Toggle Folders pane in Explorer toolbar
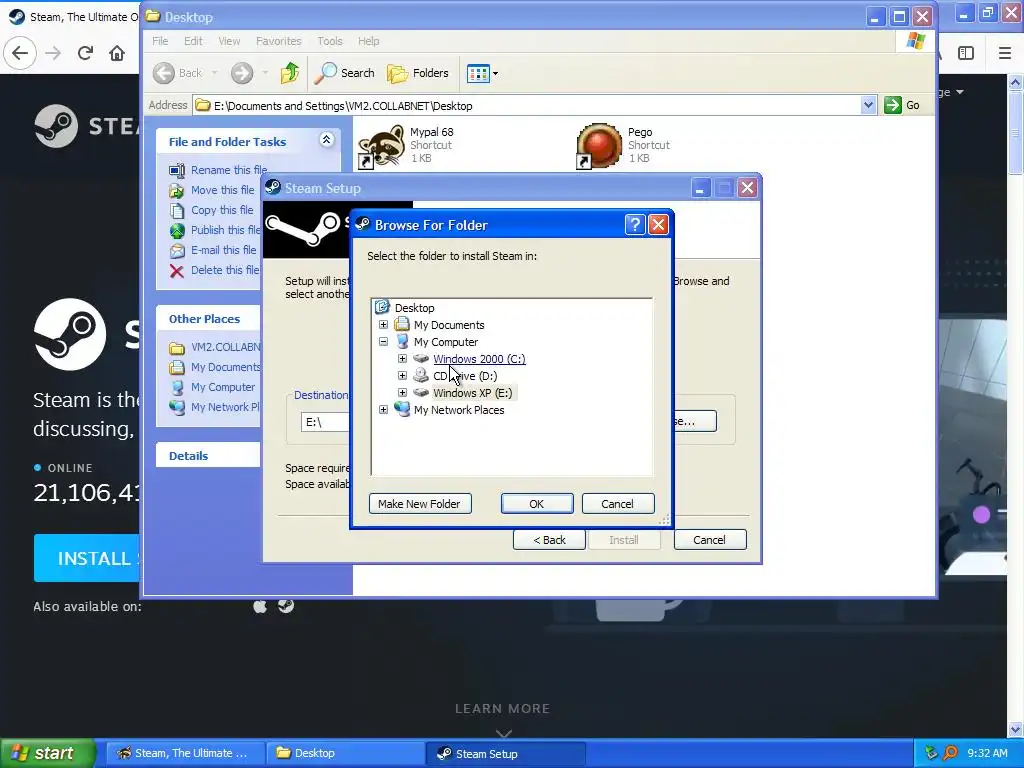 coord(418,73)
